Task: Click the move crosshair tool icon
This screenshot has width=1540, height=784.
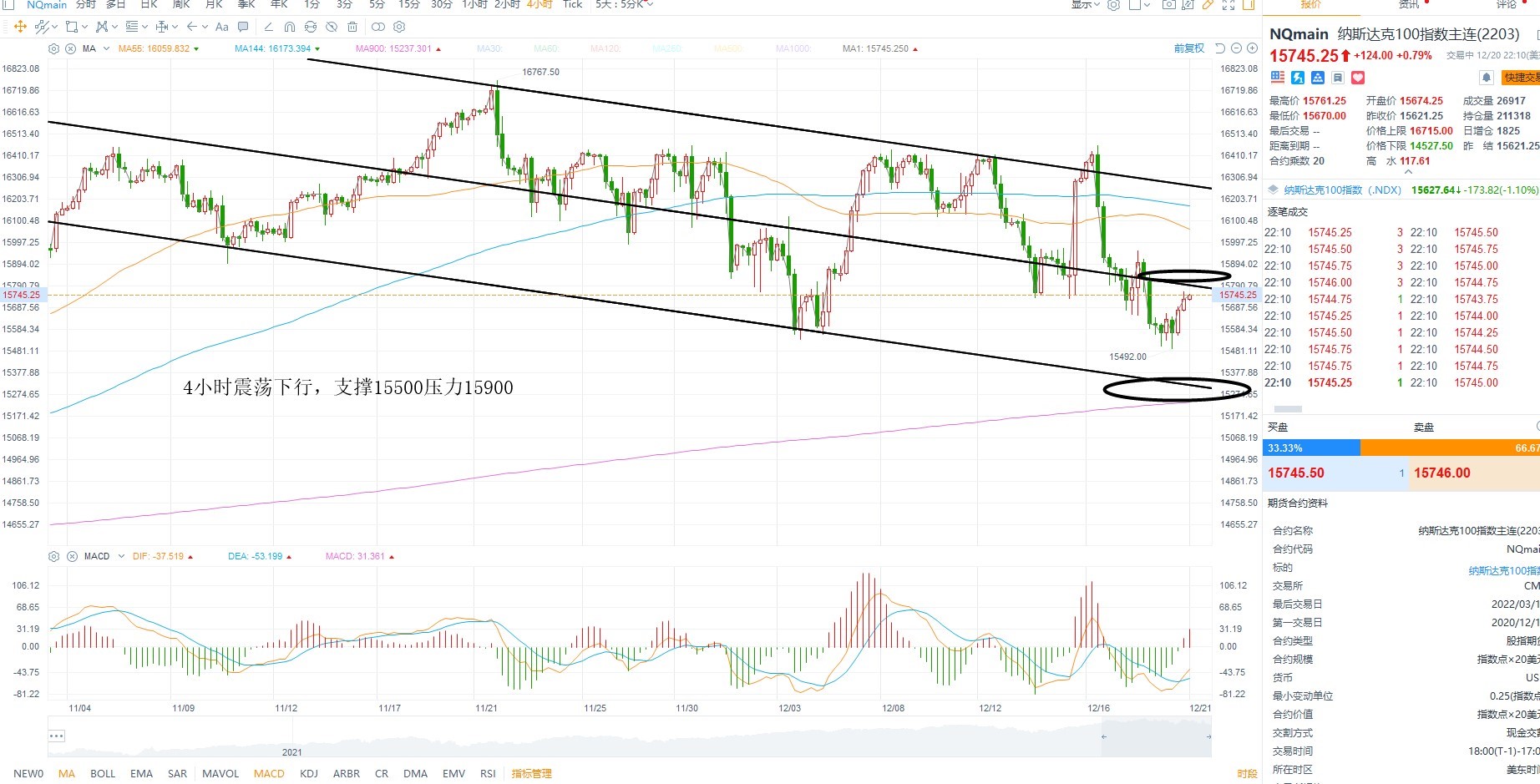Action: click(20, 27)
